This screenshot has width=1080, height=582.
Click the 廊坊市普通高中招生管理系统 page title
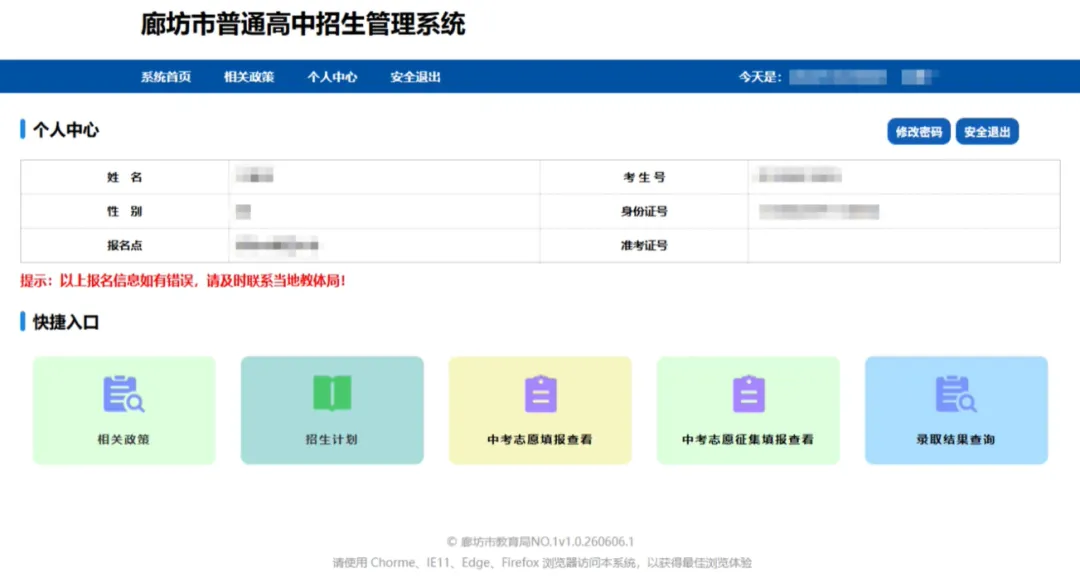tap(303, 24)
